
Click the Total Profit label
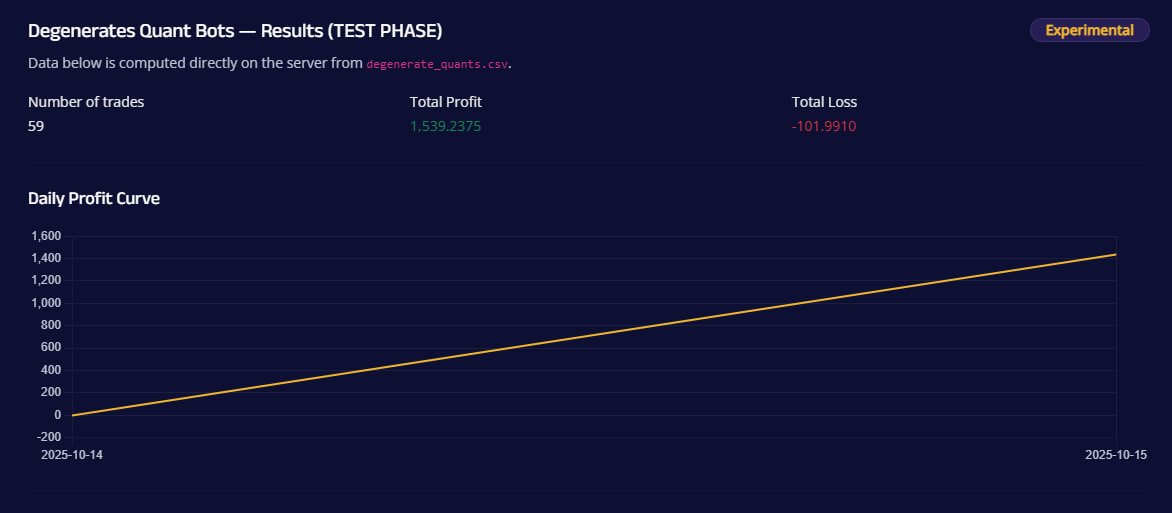445,102
